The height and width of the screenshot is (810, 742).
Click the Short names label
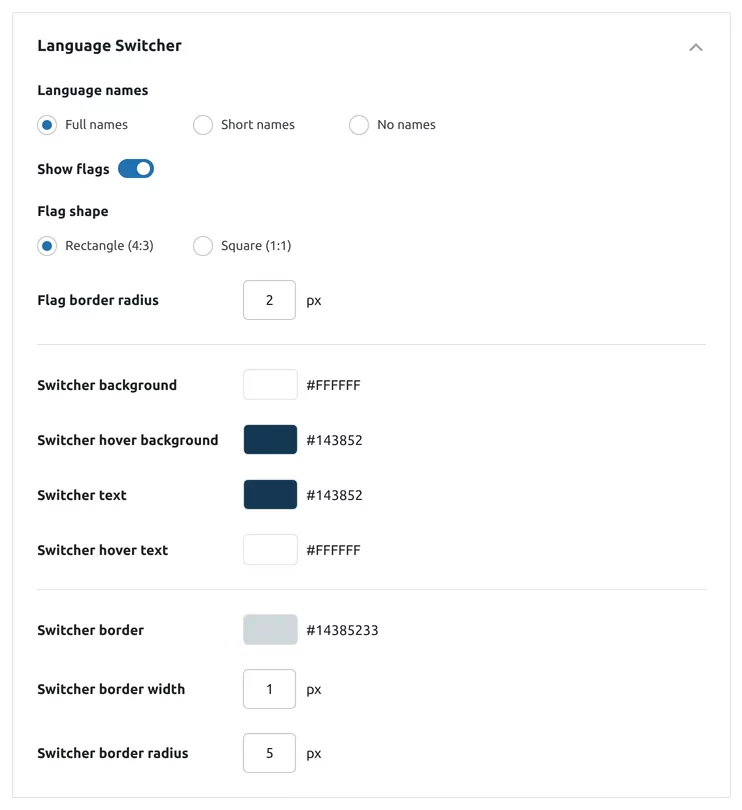[x=258, y=124]
